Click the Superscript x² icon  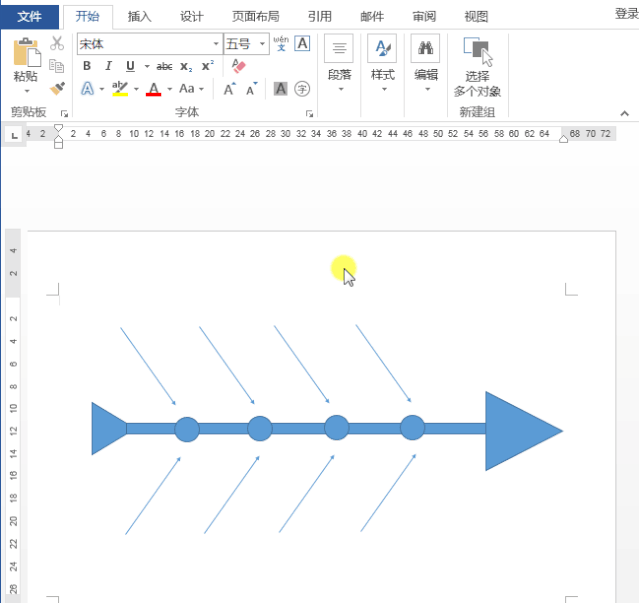pyautogui.click(x=208, y=66)
